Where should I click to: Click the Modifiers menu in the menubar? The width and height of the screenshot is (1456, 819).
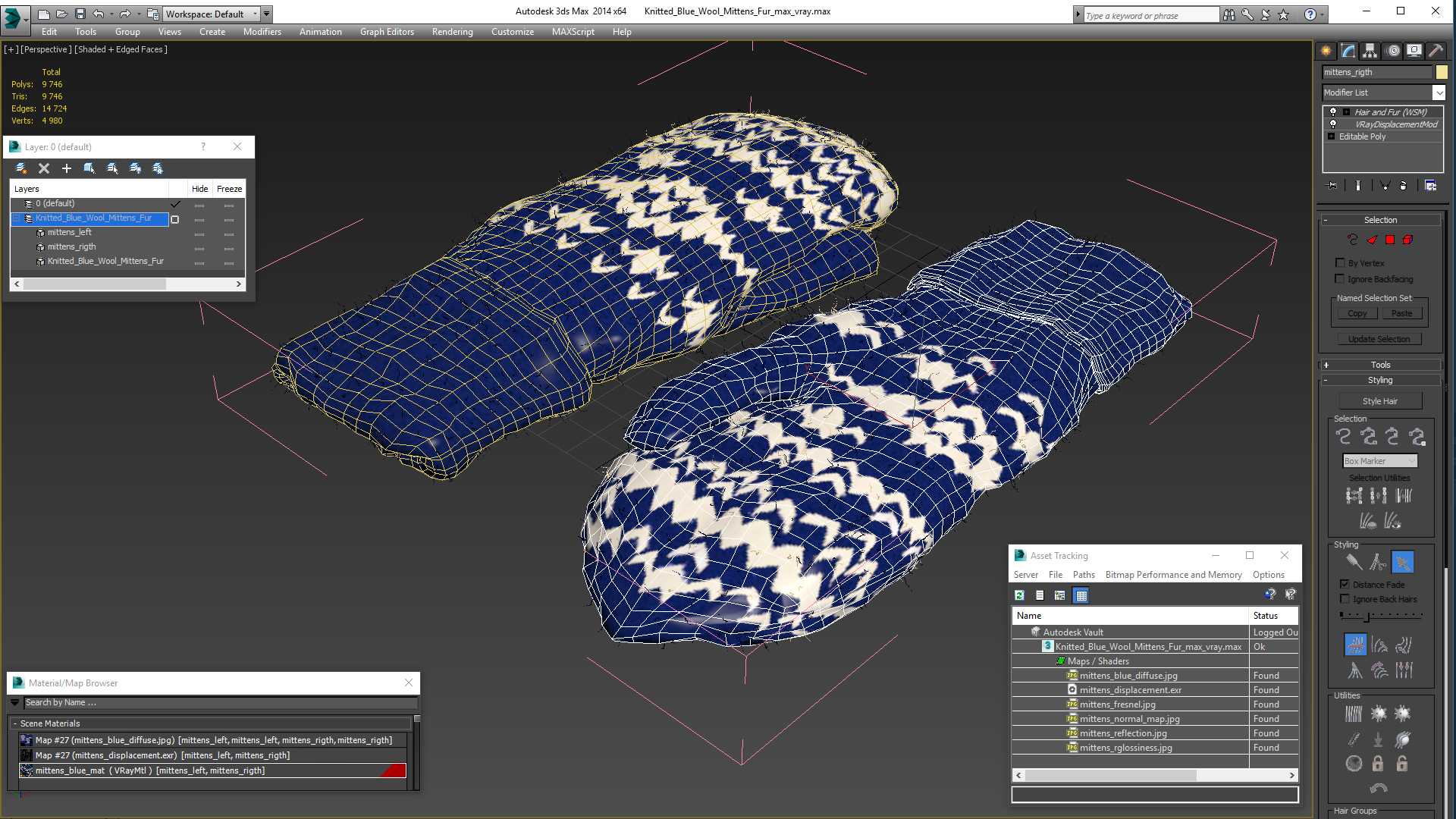coord(260,31)
